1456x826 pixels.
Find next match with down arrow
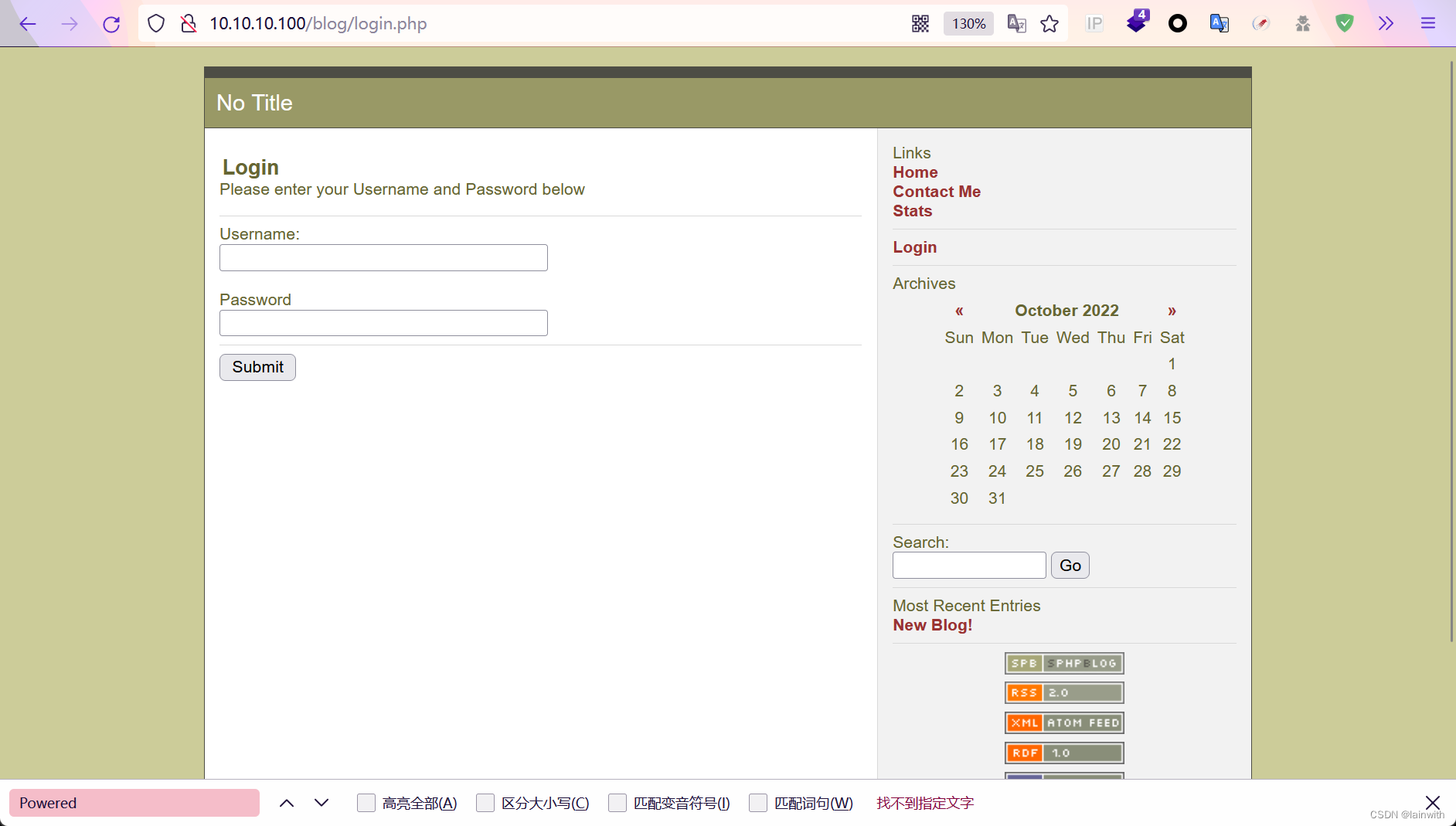[x=321, y=803]
